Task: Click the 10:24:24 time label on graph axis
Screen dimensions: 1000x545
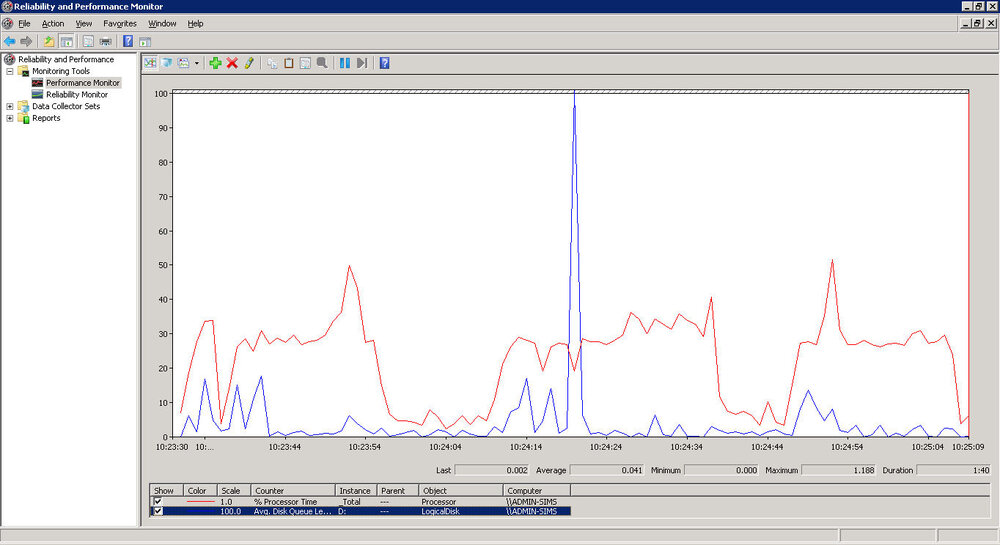Action: tap(606, 447)
